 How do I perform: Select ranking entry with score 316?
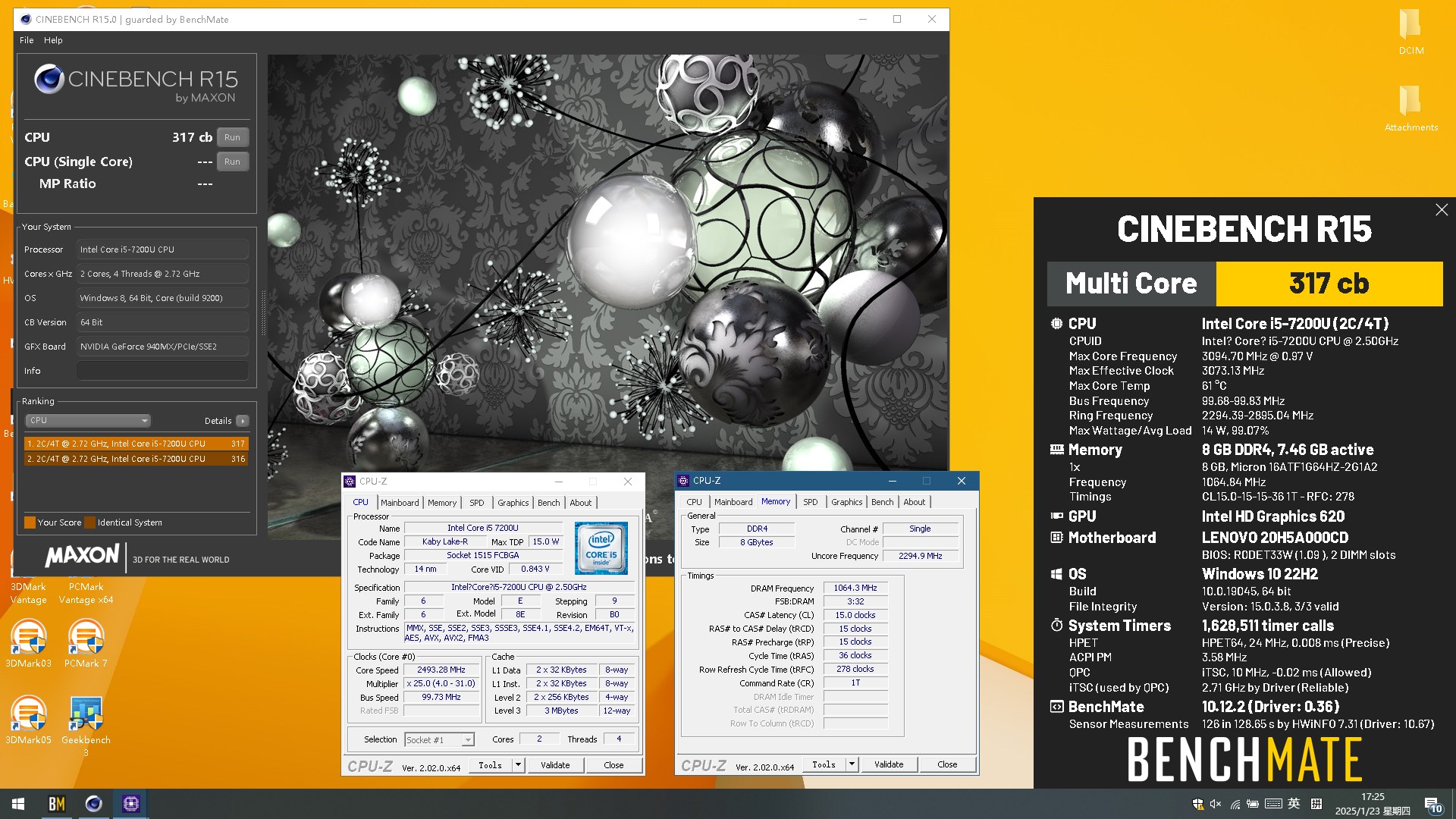tap(136, 459)
